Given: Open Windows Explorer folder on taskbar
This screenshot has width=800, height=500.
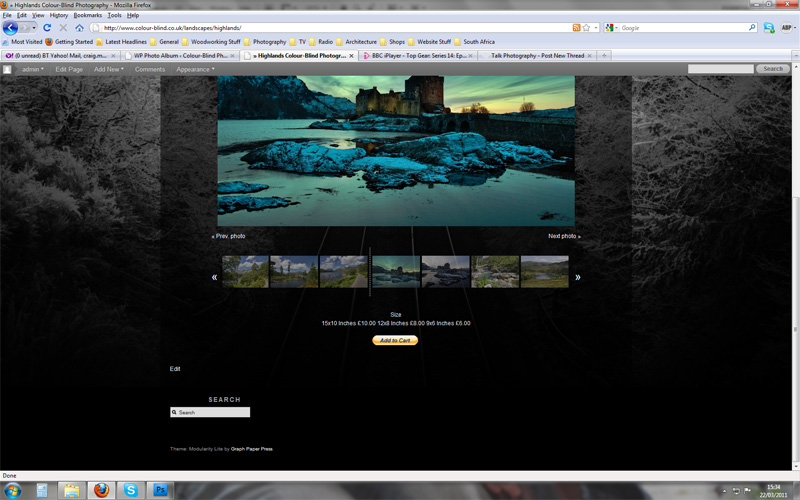Looking at the screenshot, I should [71, 491].
